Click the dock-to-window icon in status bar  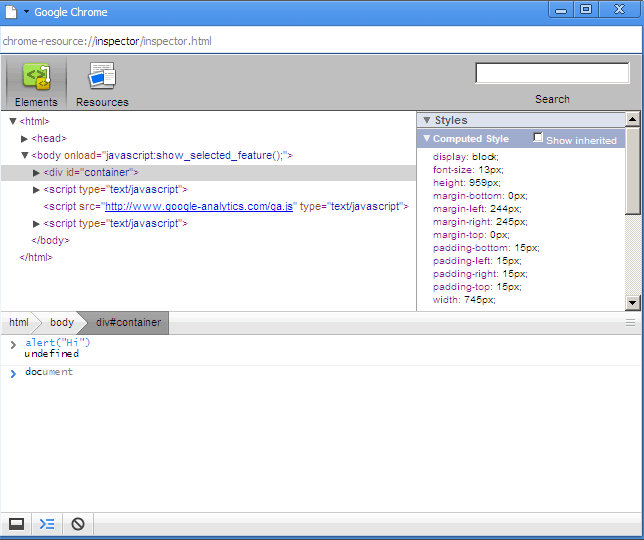tap(16, 524)
